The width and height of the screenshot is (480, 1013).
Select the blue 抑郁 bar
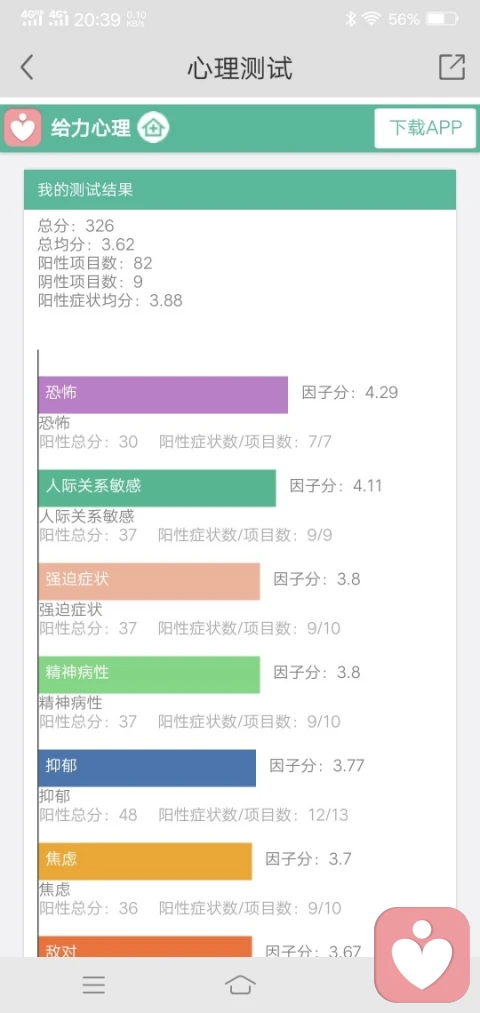147,768
